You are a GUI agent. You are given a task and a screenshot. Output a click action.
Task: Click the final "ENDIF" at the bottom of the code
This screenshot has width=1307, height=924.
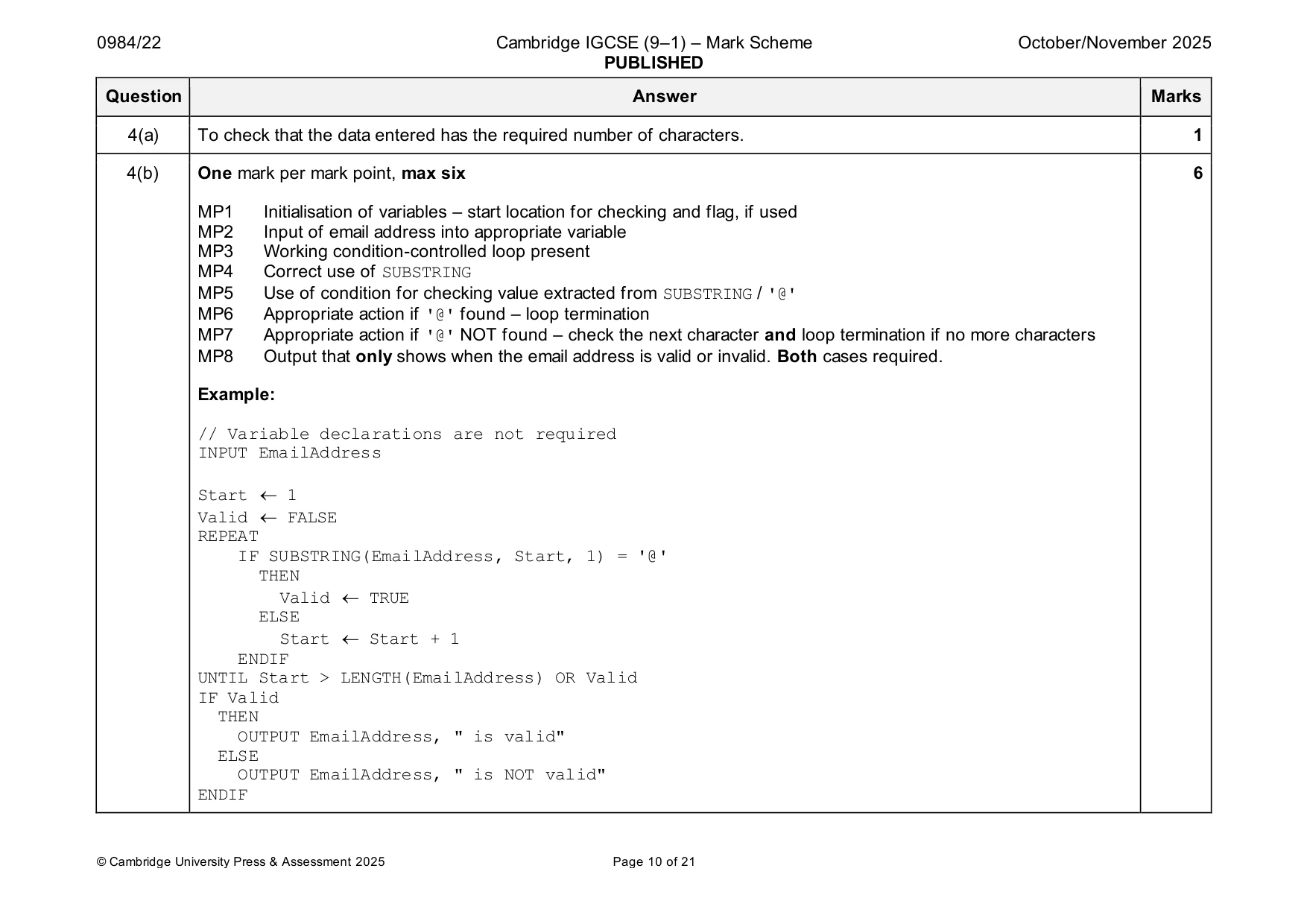(223, 795)
